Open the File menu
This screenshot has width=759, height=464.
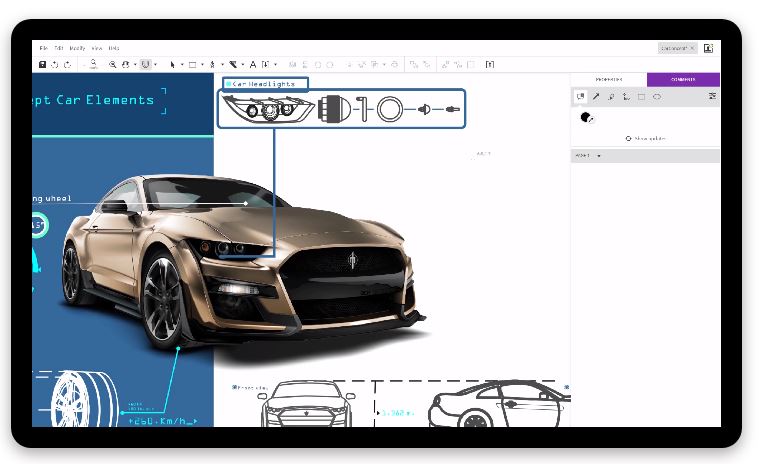point(44,48)
